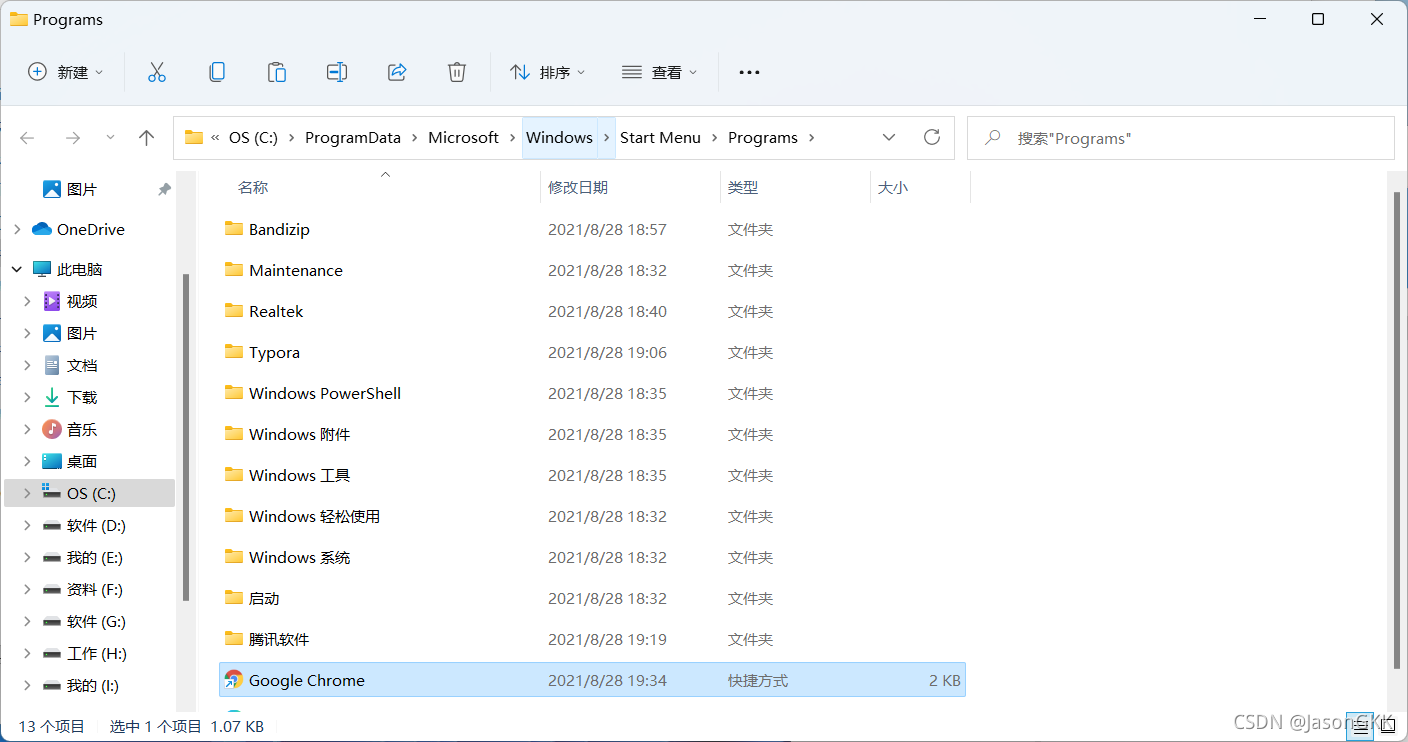Click the Google Chrome shortcut icon
The image size is (1408, 742).
pyautogui.click(x=233, y=680)
